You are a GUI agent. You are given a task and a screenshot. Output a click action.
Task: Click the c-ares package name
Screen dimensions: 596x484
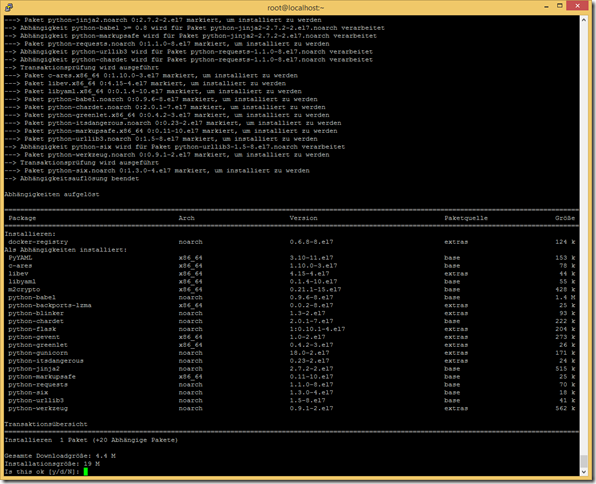21,266
